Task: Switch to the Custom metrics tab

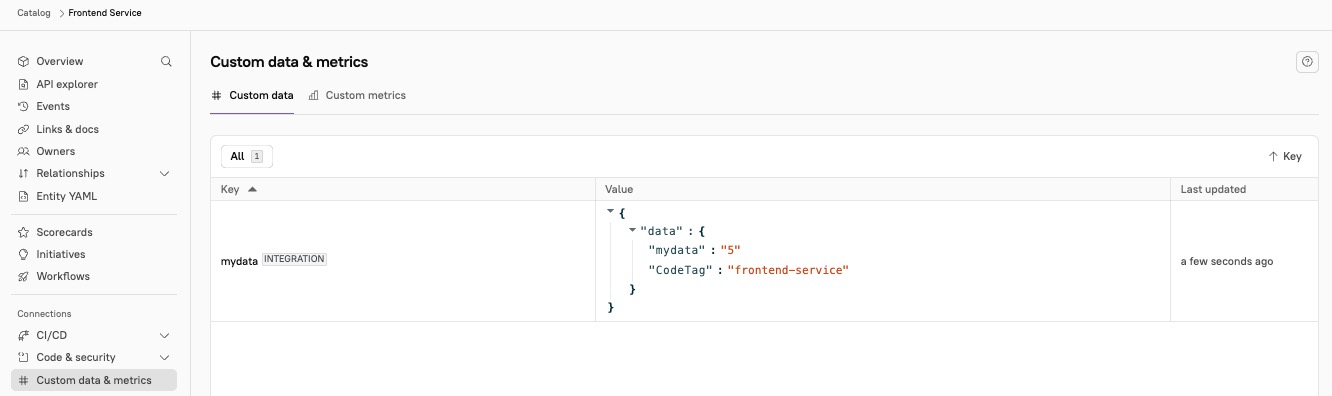Action: [357, 96]
